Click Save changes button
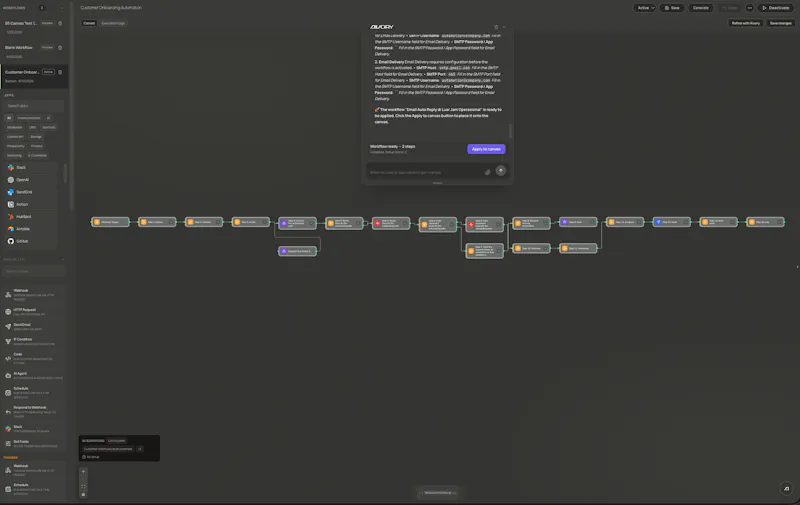The image size is (800, 505). tap(781, 23)
